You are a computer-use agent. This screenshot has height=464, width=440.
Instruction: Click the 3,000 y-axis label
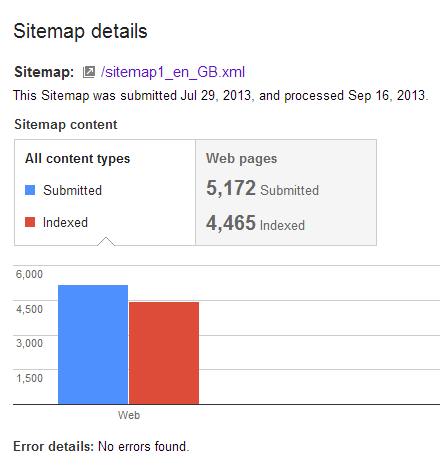[29, 343]
